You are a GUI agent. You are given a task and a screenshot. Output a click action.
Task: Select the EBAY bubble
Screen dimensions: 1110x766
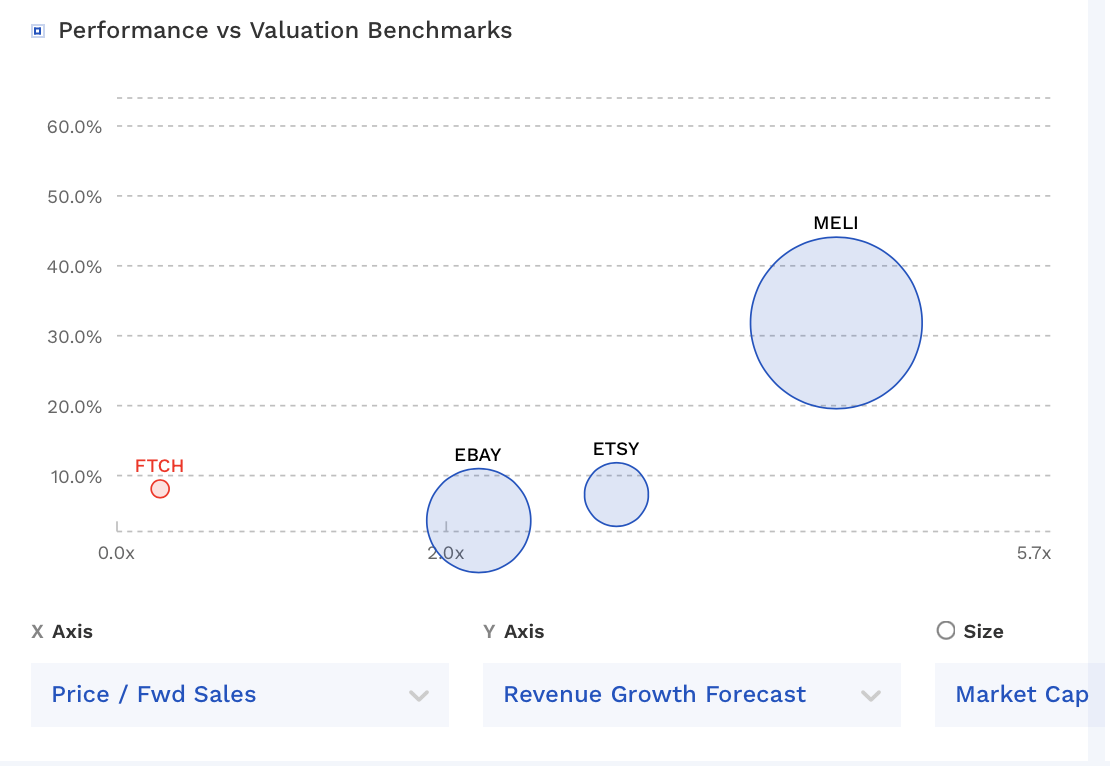[478, 520]
